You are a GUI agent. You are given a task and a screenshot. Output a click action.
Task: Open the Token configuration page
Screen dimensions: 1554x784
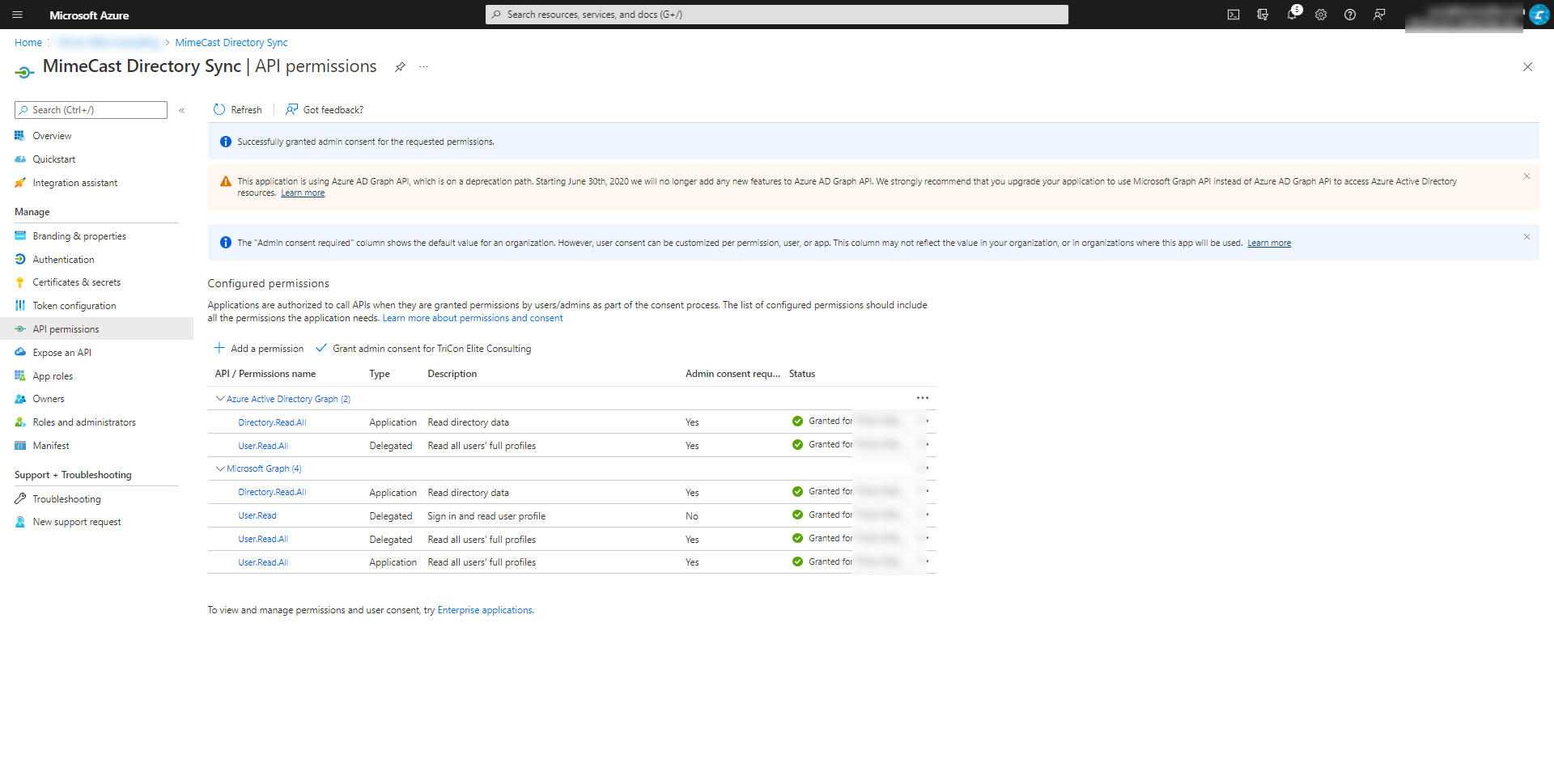74,306
